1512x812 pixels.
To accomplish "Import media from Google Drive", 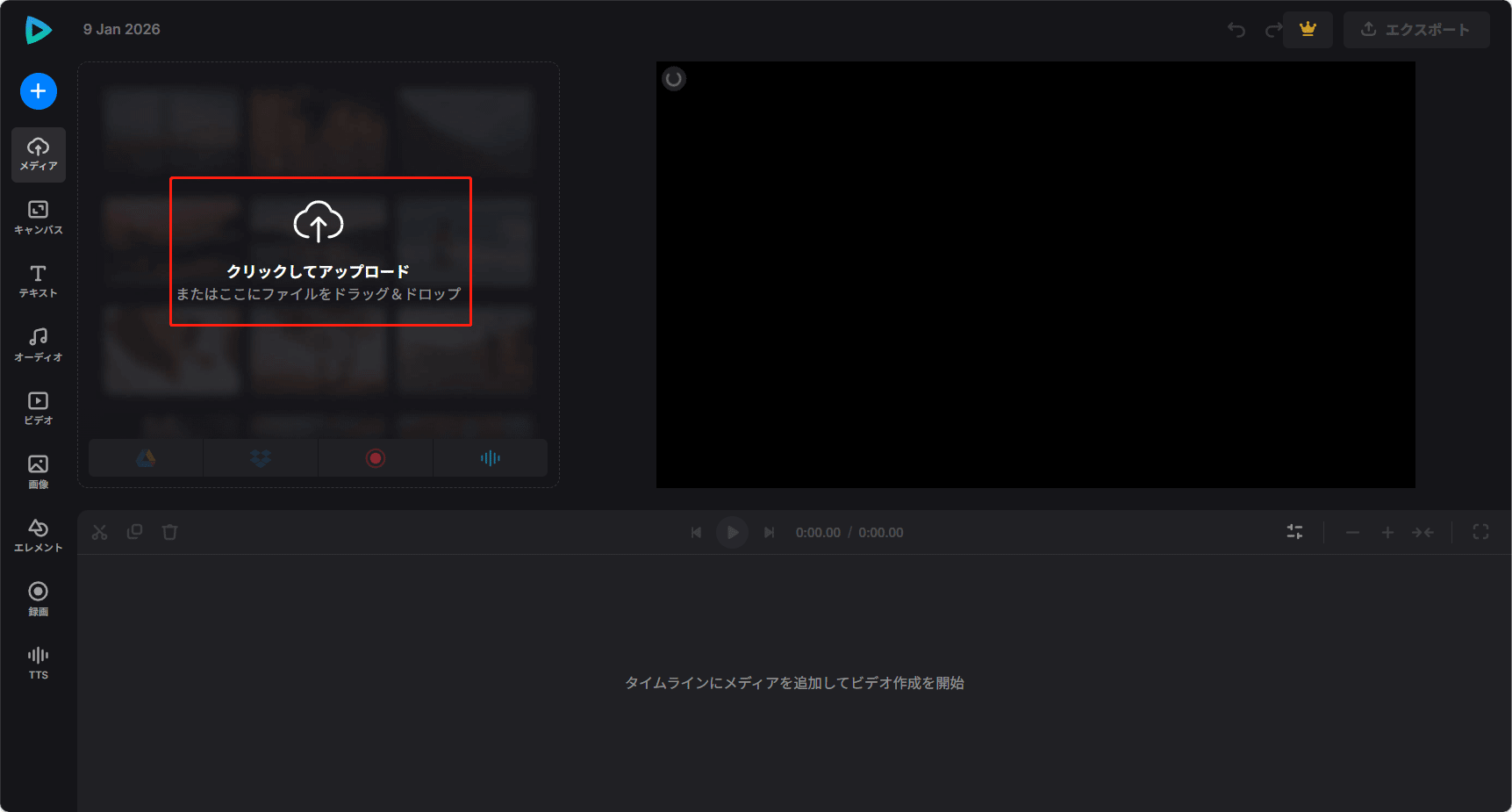I will click(x=145, y=457).
